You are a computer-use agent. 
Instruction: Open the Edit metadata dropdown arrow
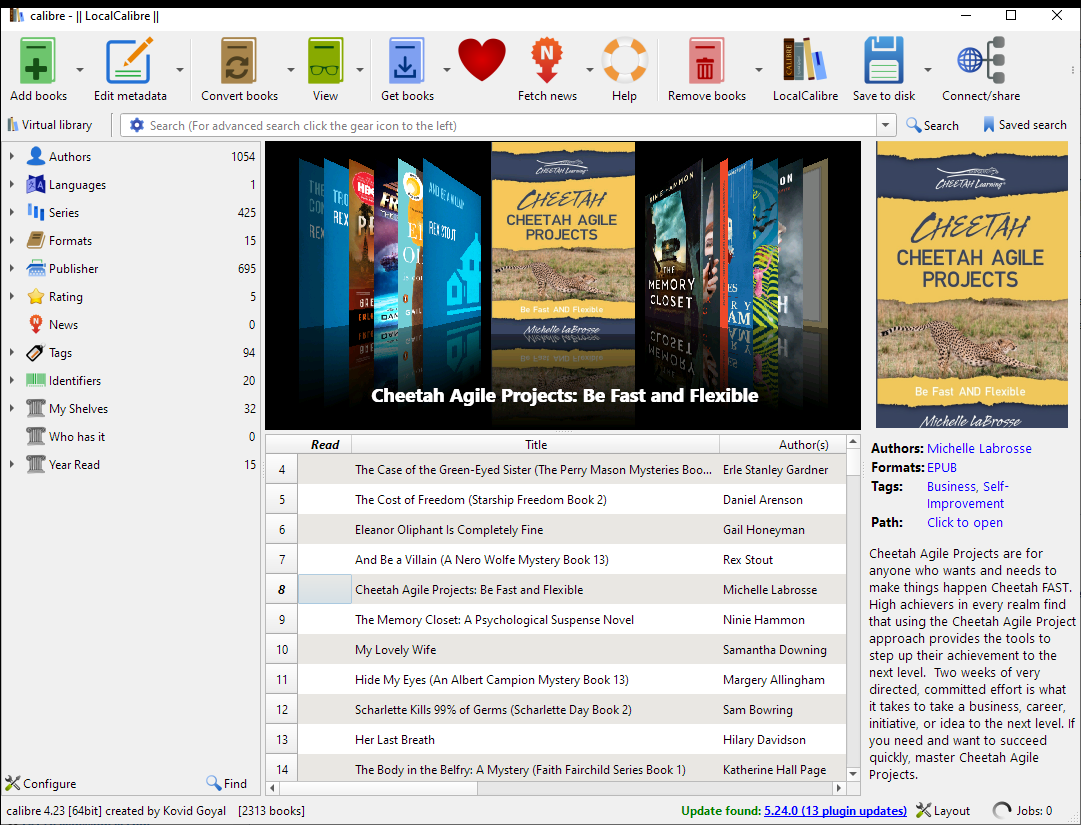[180, 70]
